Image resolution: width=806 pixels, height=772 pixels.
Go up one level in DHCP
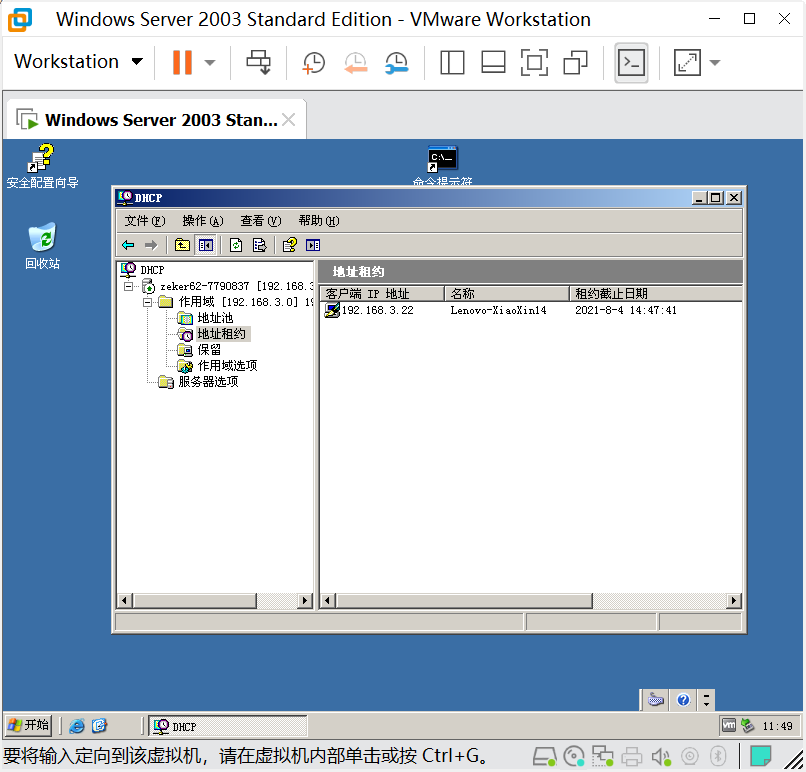(x=182, y=245)
